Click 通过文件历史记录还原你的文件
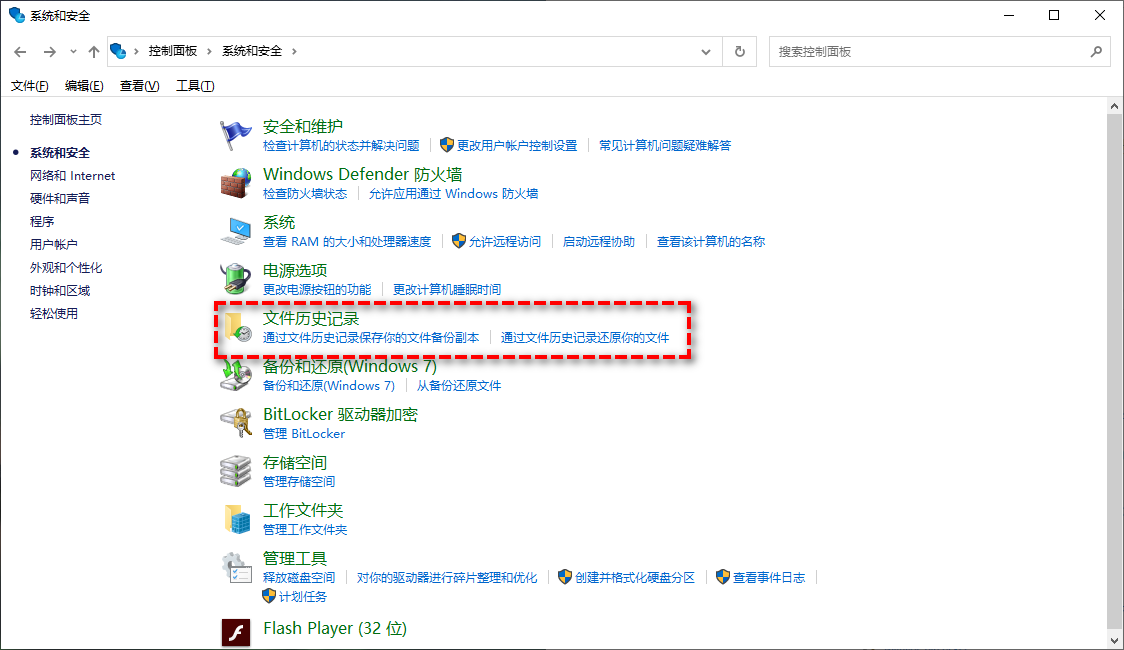Screen dimensions: 1124x650 (x=585, y=338)
